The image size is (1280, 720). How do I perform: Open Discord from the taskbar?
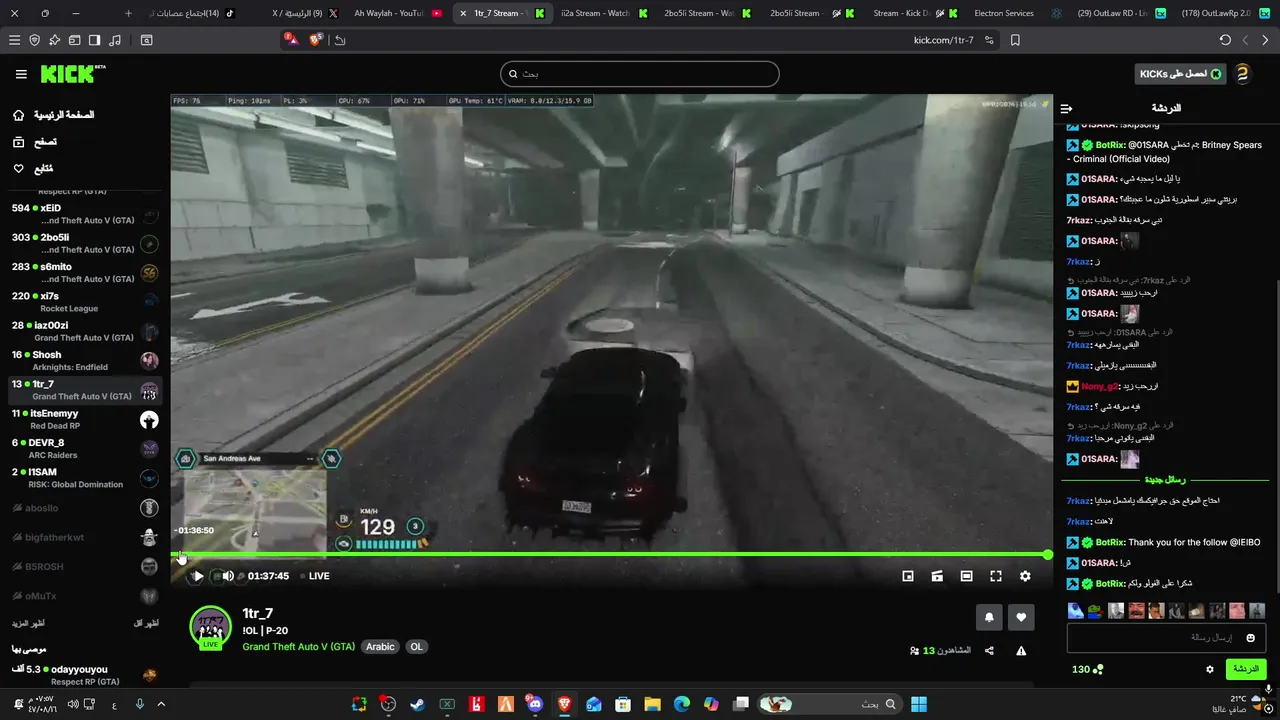(x=535, y=704)
